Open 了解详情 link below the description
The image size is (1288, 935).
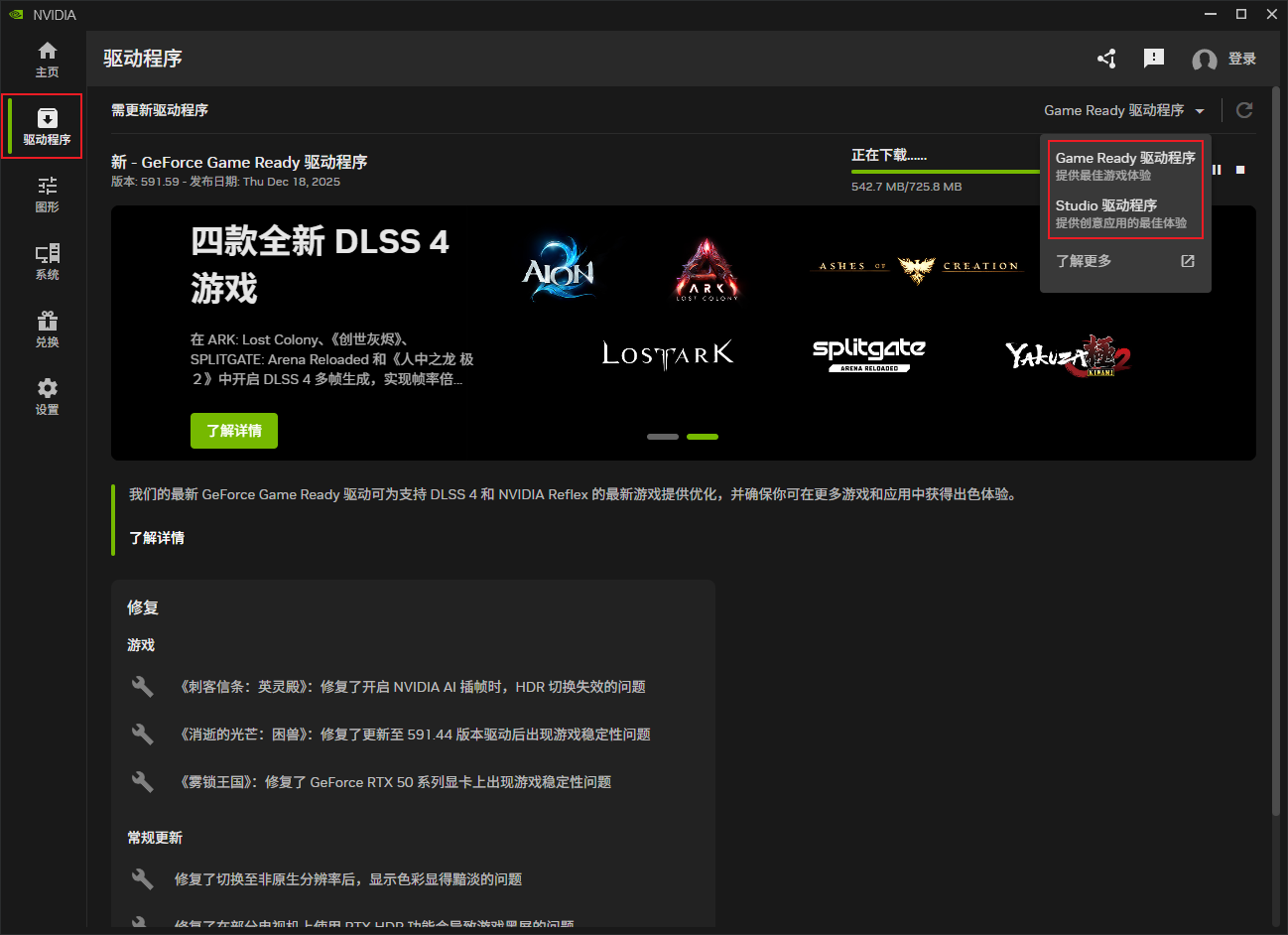point(157,538)
